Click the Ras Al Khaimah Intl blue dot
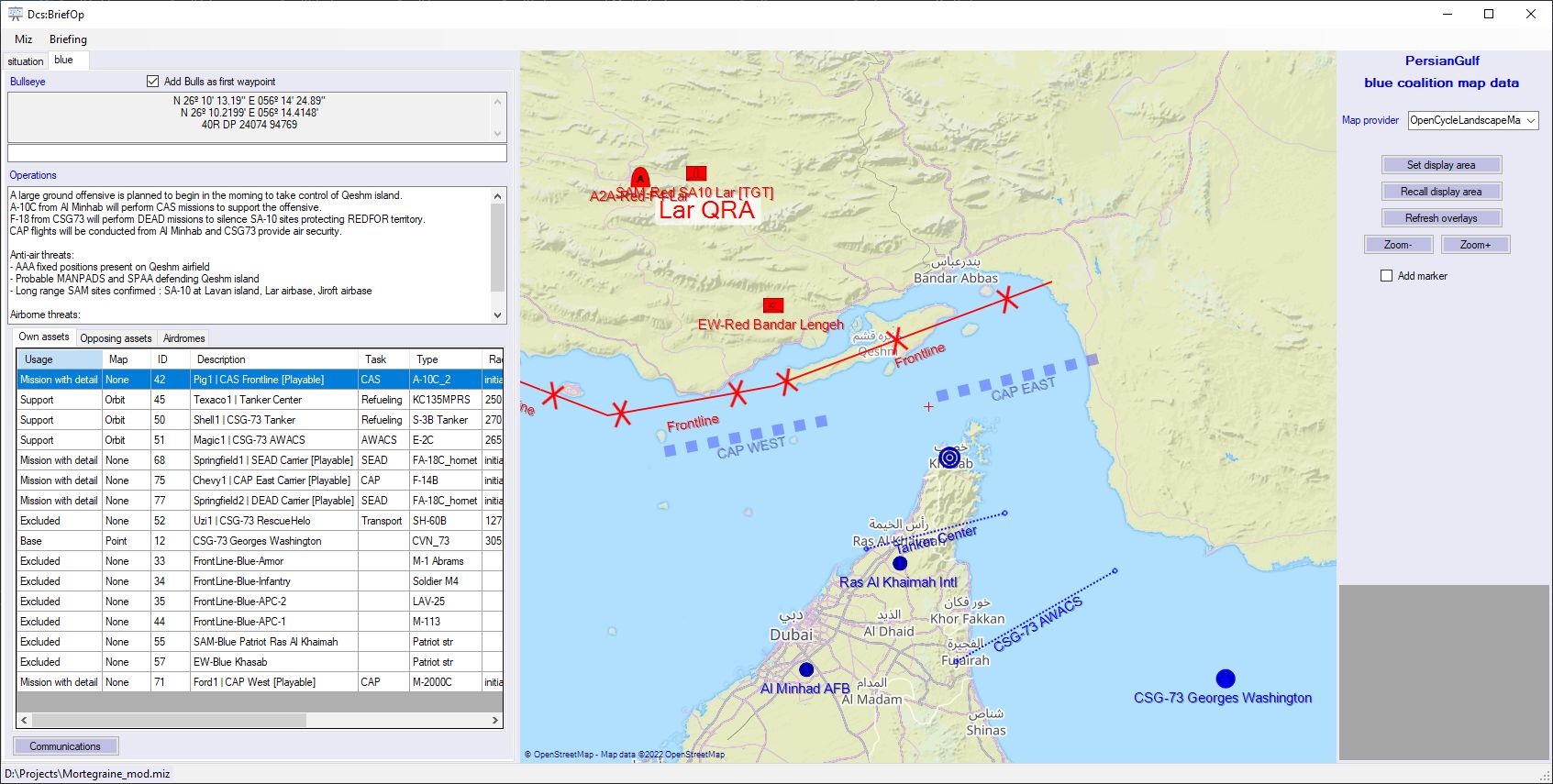1553x784 pixels. pyautogui.click(x=900, y=563)
